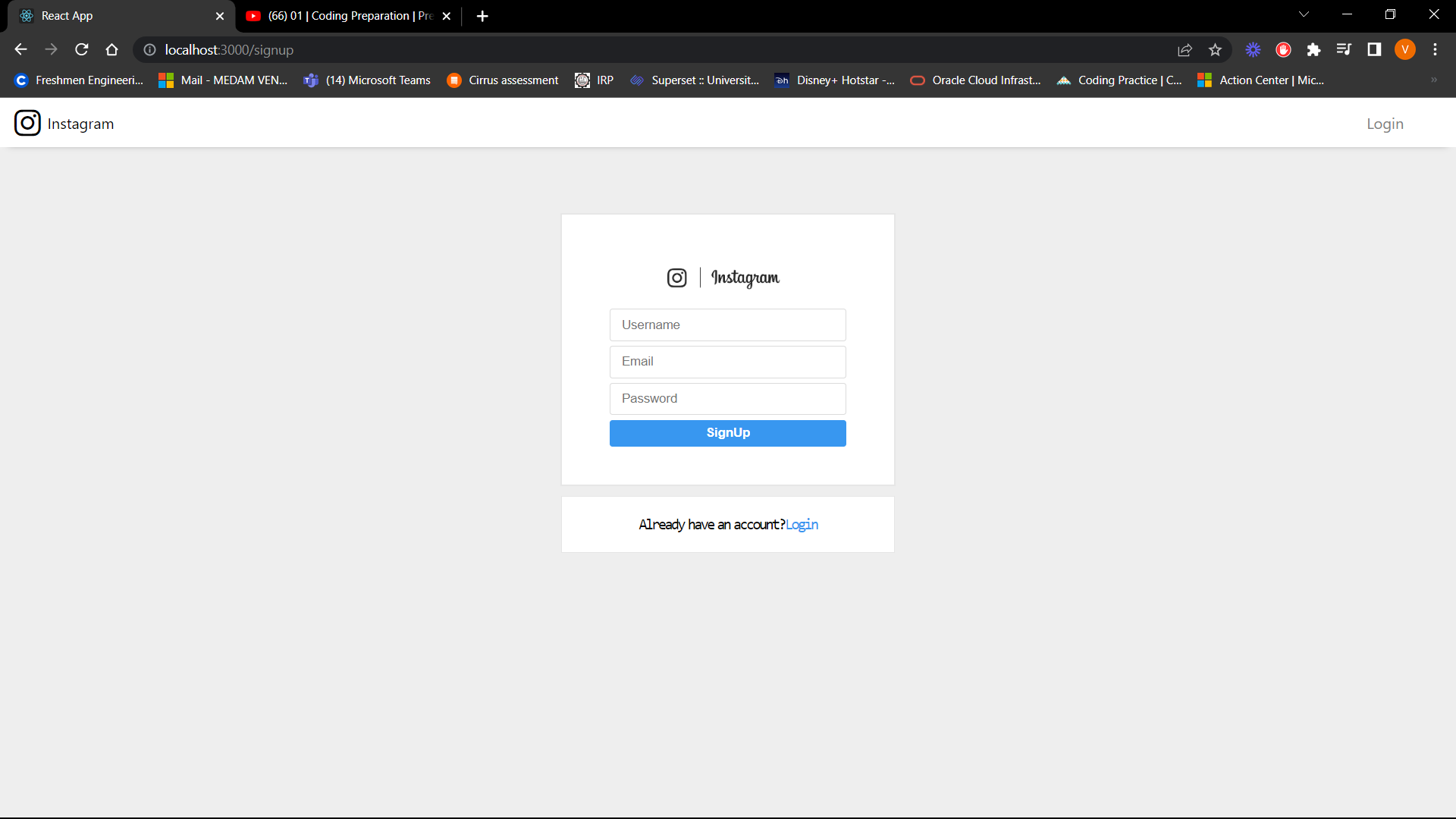
Task: Bookmark this page using the star icon
Action: pos(1215,49)
